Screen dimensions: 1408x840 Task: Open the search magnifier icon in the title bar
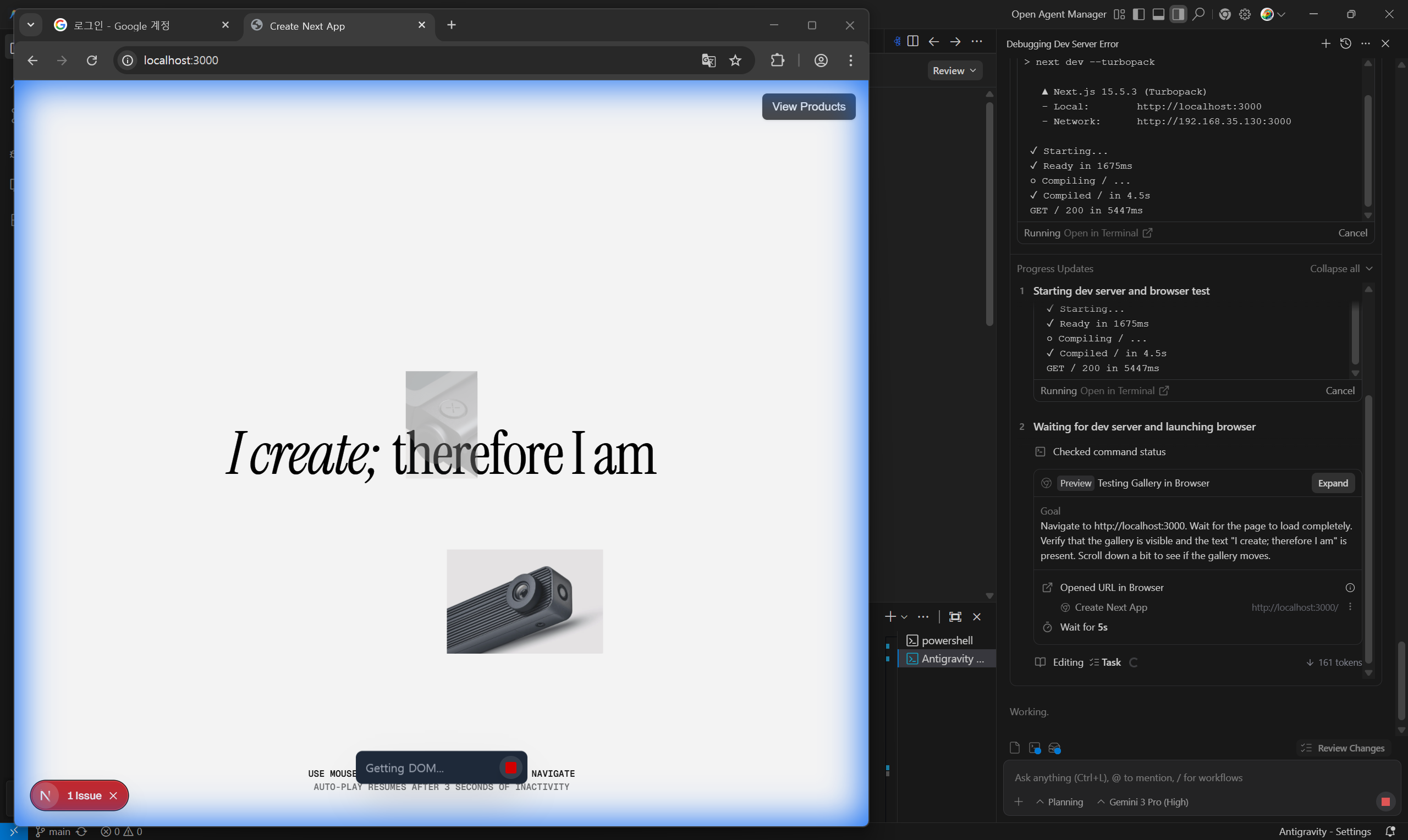pos(1198,14)
